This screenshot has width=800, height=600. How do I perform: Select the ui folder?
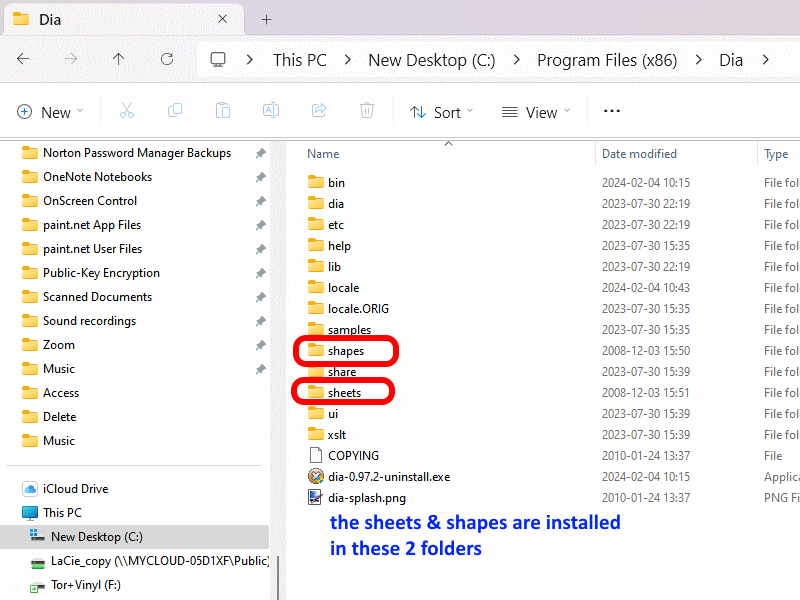click(x=323, y=414)
